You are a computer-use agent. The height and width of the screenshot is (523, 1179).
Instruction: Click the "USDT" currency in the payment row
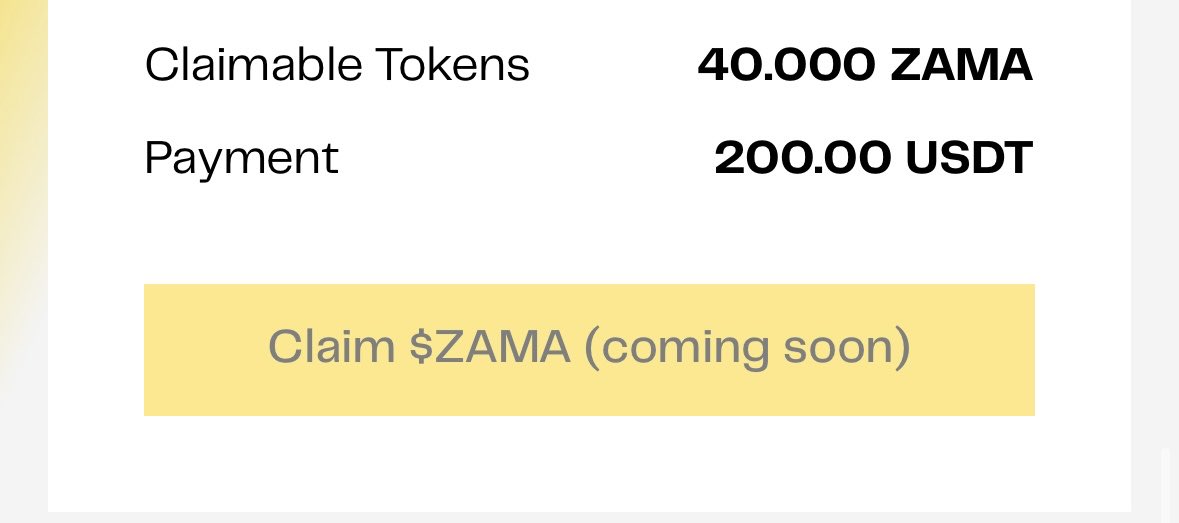(968, 159)
